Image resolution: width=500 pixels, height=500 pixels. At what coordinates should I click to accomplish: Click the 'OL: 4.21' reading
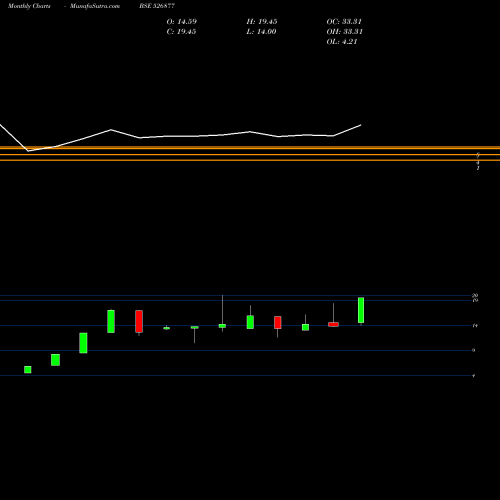click(342, 42)
